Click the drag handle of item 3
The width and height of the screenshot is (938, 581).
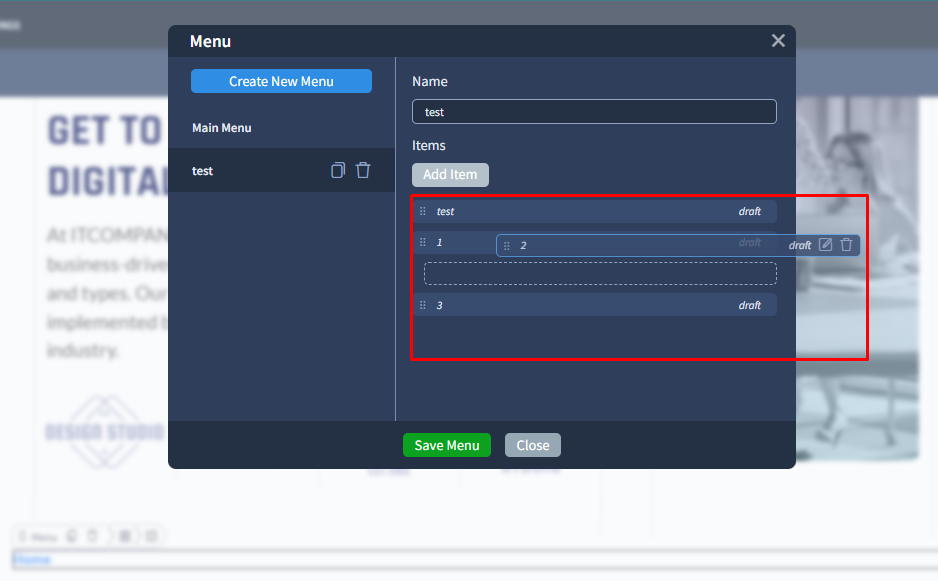pyautogui.click(x=423, y=305)
